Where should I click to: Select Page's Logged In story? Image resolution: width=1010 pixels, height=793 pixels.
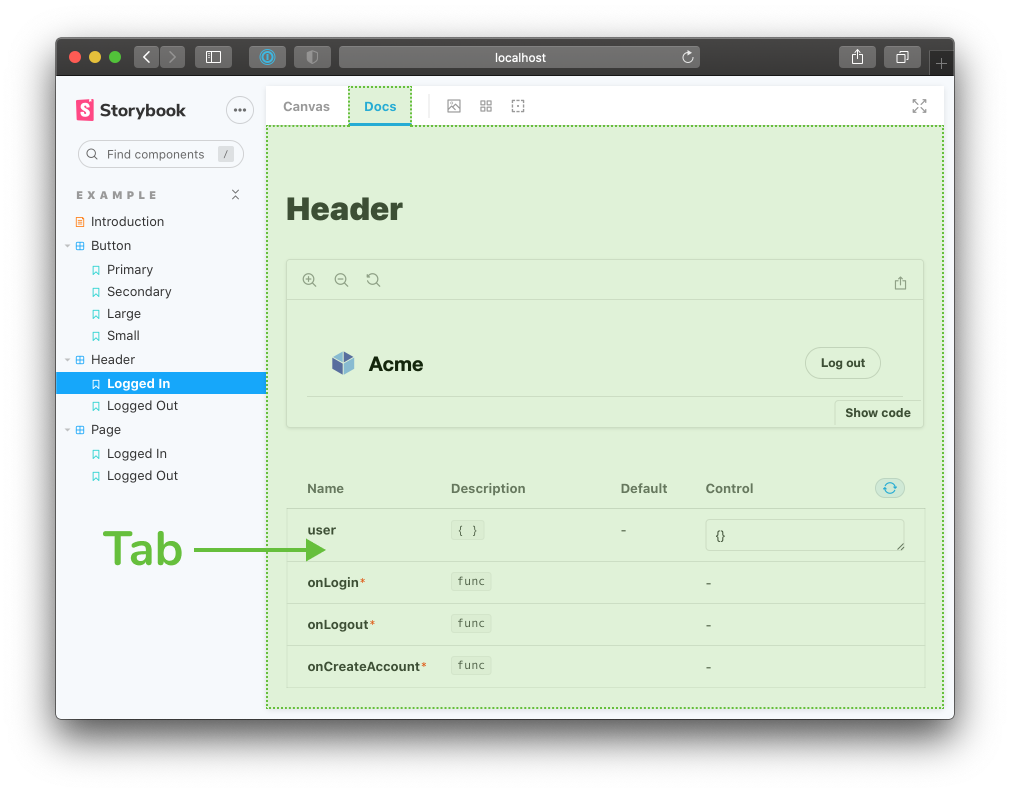coord(137,454)
